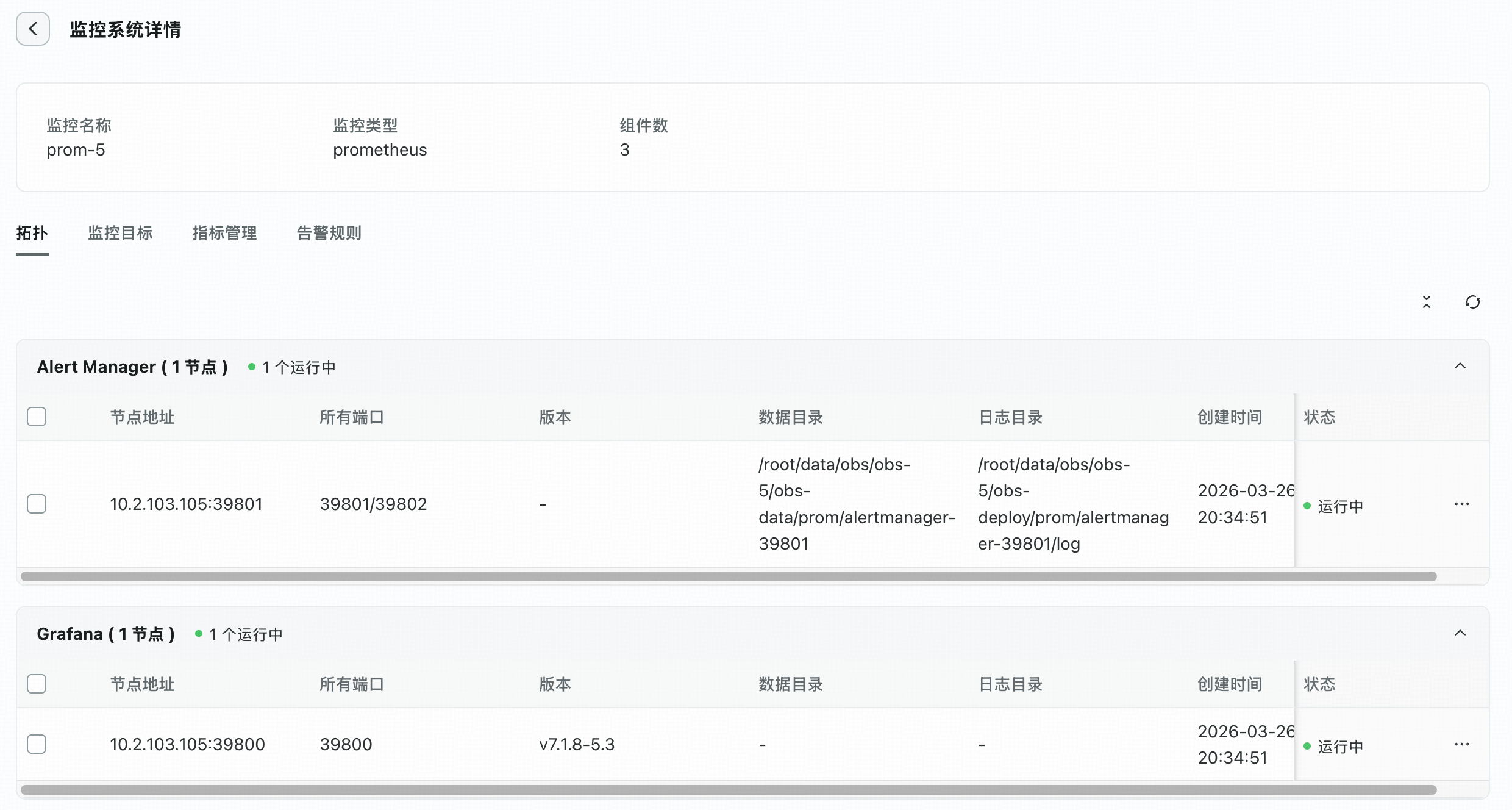Select all Alert Manager nodes checkbox
Image resolution: width=1512 pixels, height=810 pixels.
(37, 417)
